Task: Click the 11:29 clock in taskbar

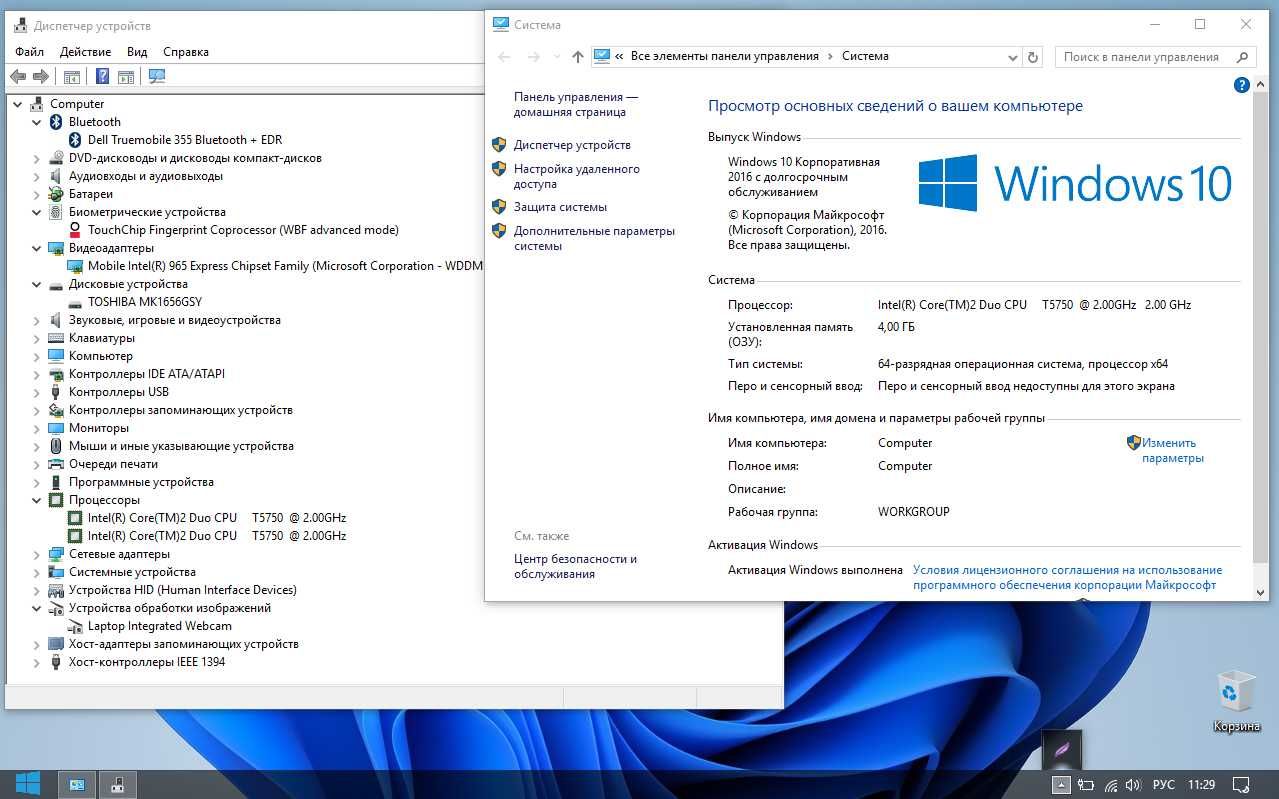Action: coord(1202,785)
